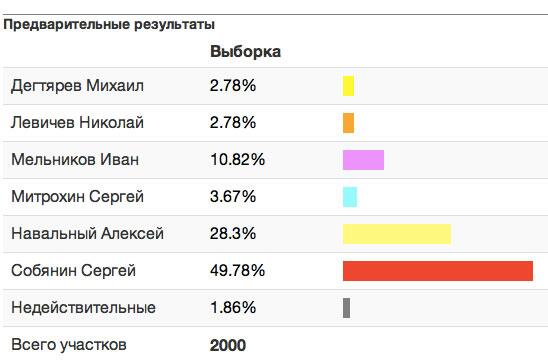
Task: Select the name Левичев Николай
Action: pyautogui.click(x=77, y=123)
